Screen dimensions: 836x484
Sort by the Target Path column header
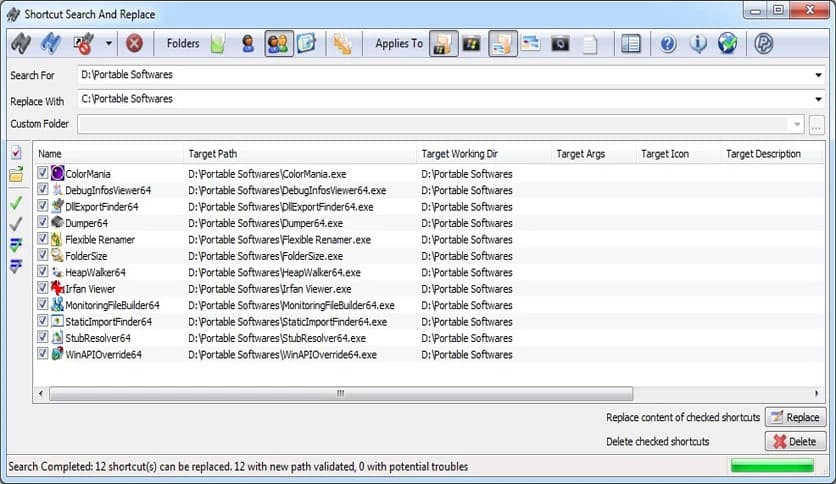pyautogui.click(x=300, y=154)
